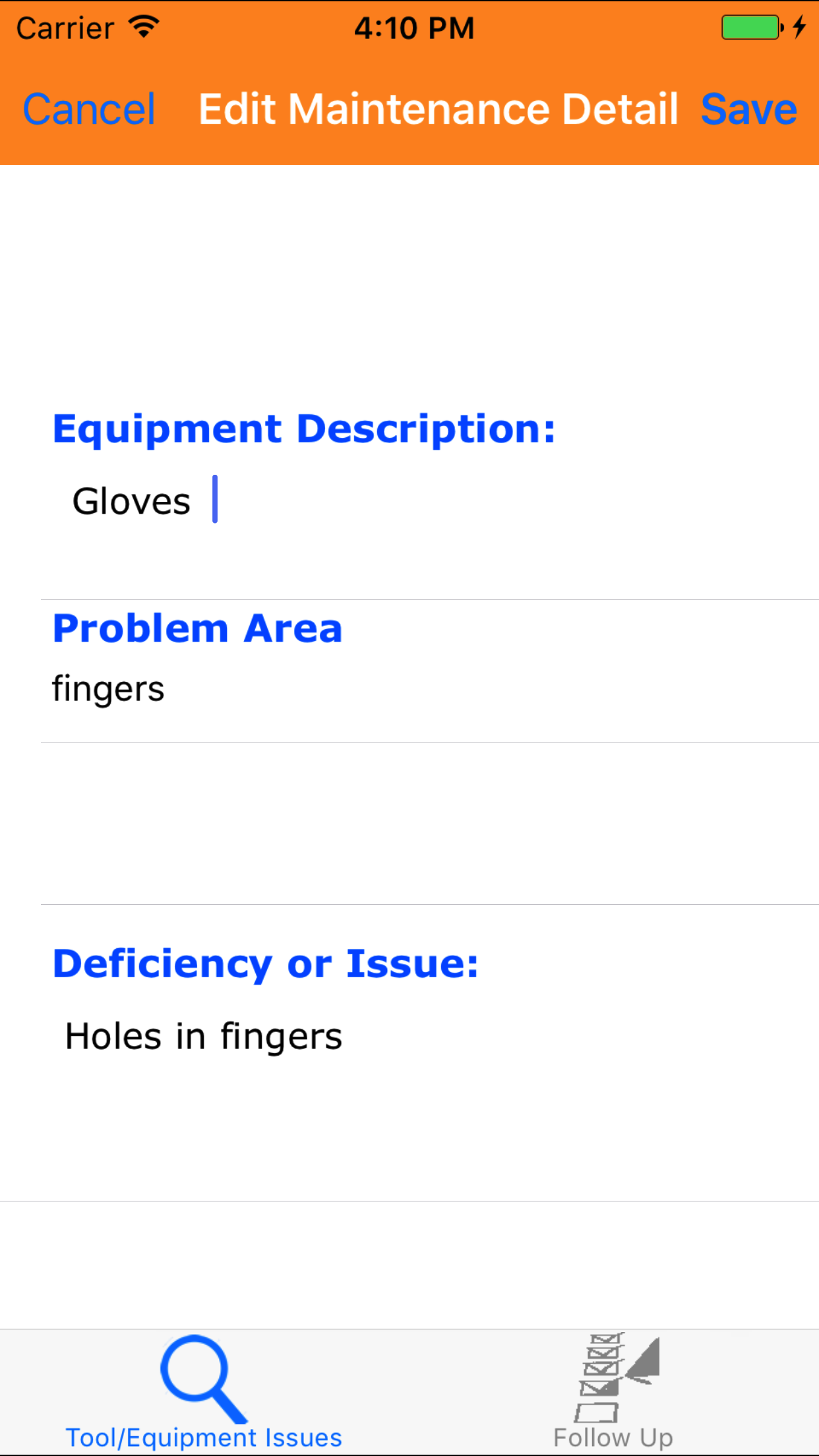
Task: Click the Wi-Fi signal icon
Action: pos(144,27)
